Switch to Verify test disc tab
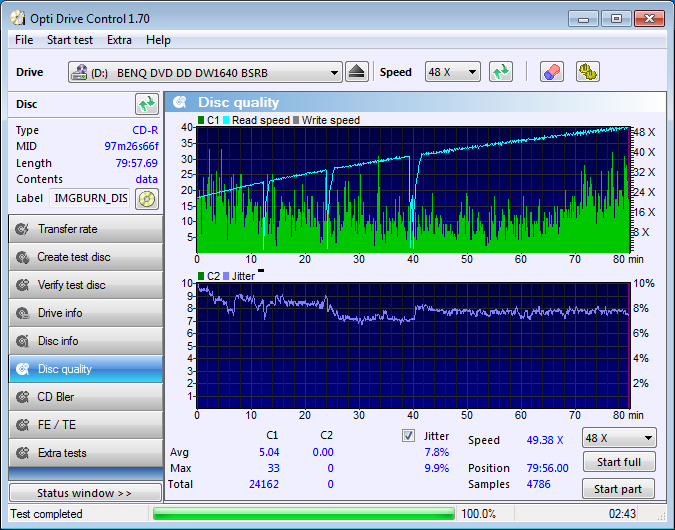The height and width of the screenshot is (530, 675). click(86, 285)
